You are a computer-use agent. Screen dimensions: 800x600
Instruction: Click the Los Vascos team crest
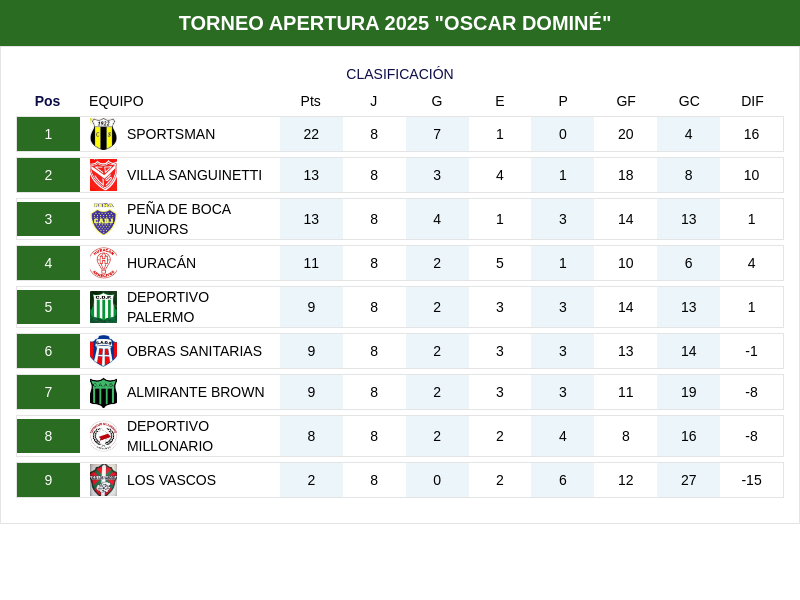(103, 480)
